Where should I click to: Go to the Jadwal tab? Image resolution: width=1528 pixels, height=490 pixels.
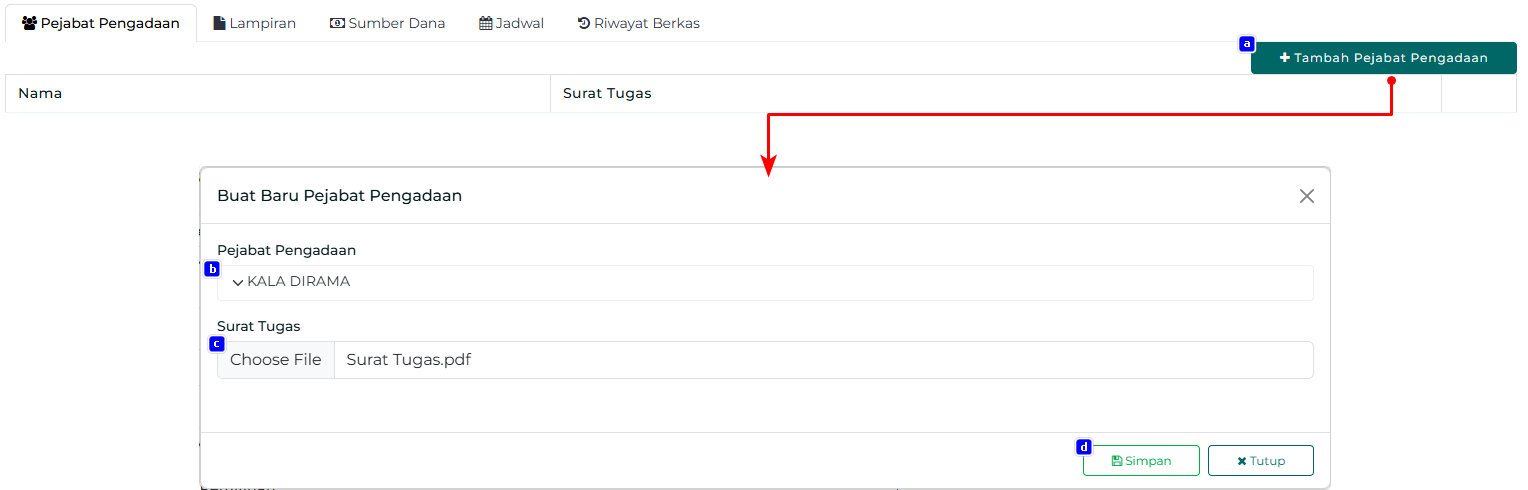click(512, 23)
